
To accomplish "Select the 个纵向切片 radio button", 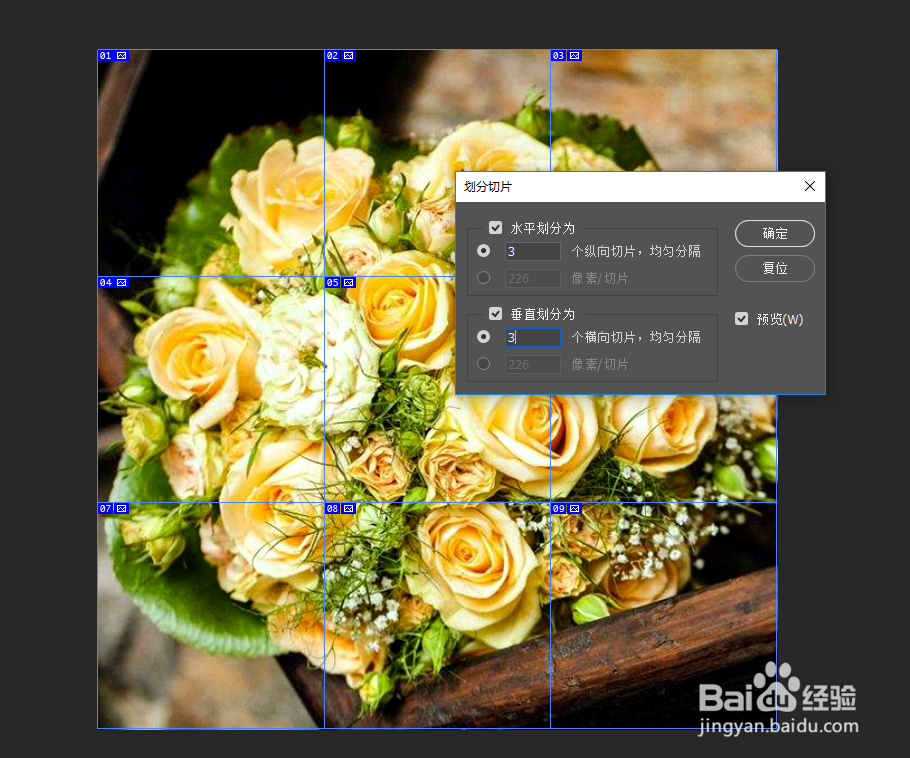I will [x=484, y=251].
